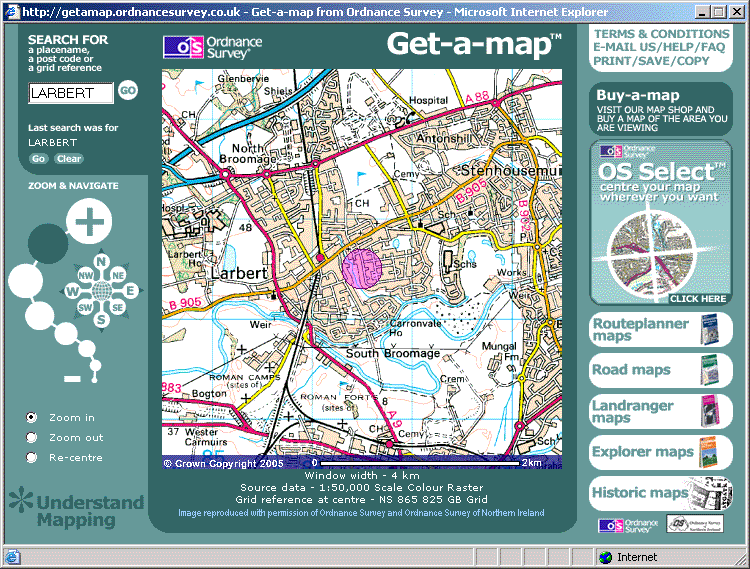Select the Zoom in radio button
The width and height of the screenshot is (750, 569).
tap(32, 417)
